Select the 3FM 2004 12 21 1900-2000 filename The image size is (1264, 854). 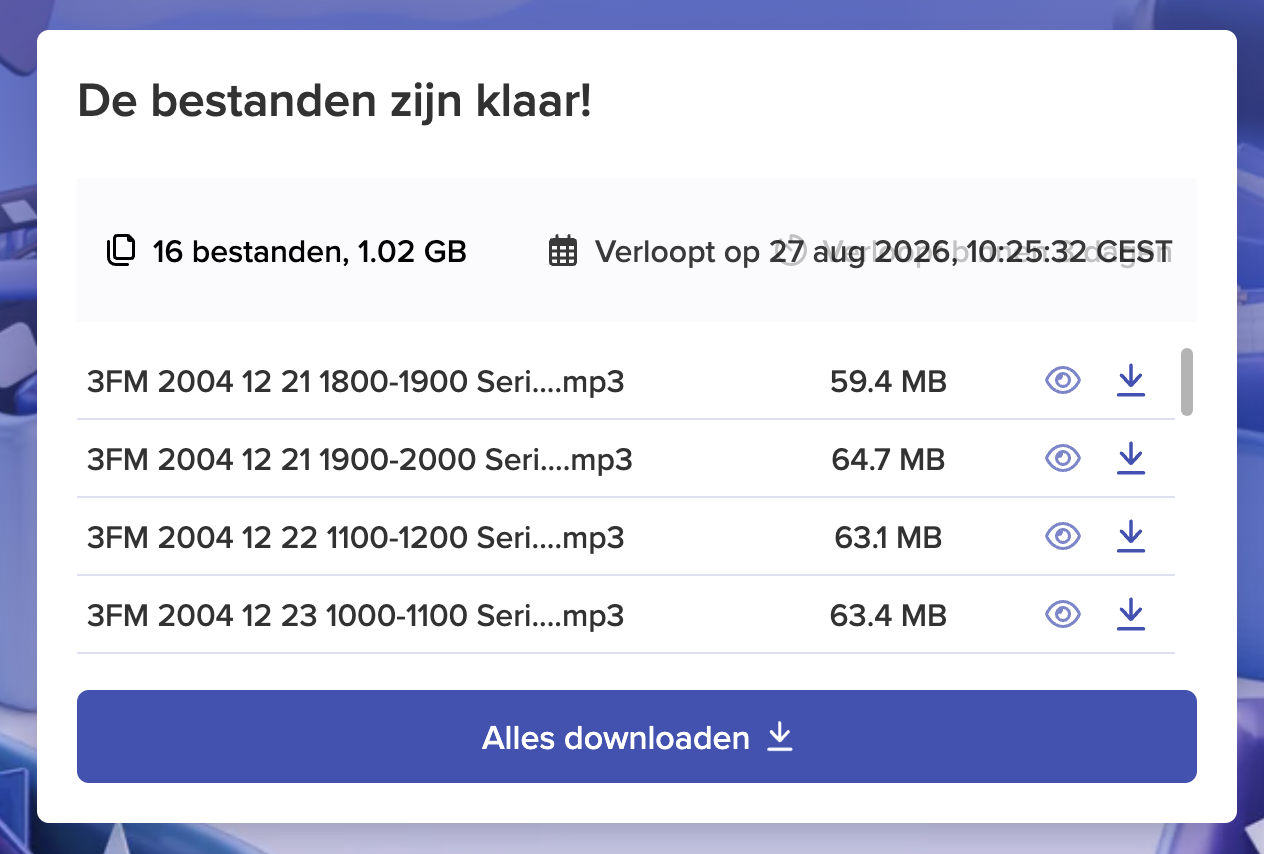360,459
